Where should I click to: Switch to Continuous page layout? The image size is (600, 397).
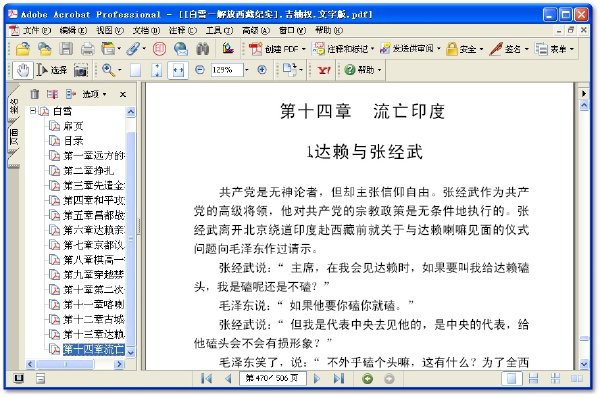[533, 379]
